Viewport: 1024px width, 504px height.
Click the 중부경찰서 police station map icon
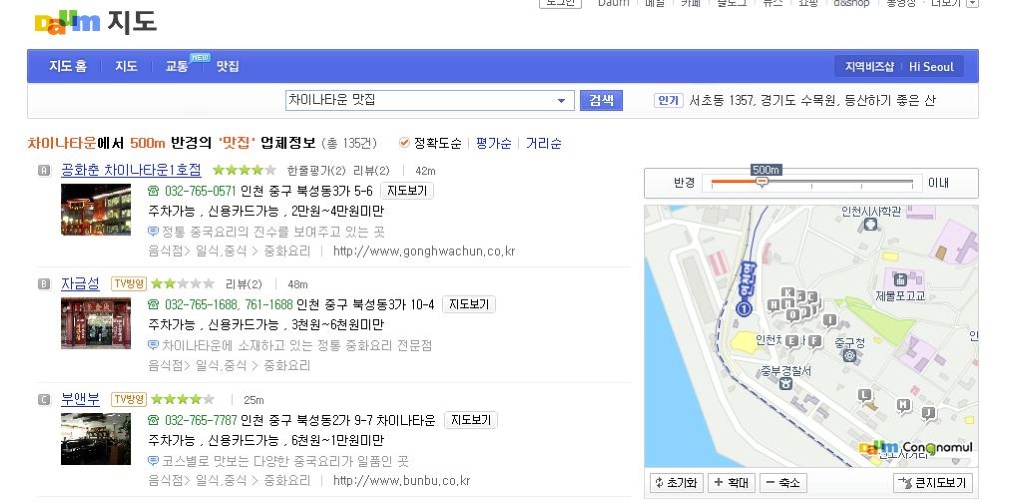pos(786,385)
